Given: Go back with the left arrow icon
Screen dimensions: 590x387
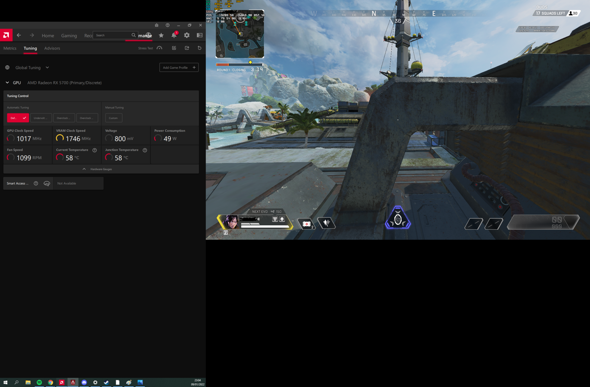Looking at the screenshot, I should (x=19, y=35).
